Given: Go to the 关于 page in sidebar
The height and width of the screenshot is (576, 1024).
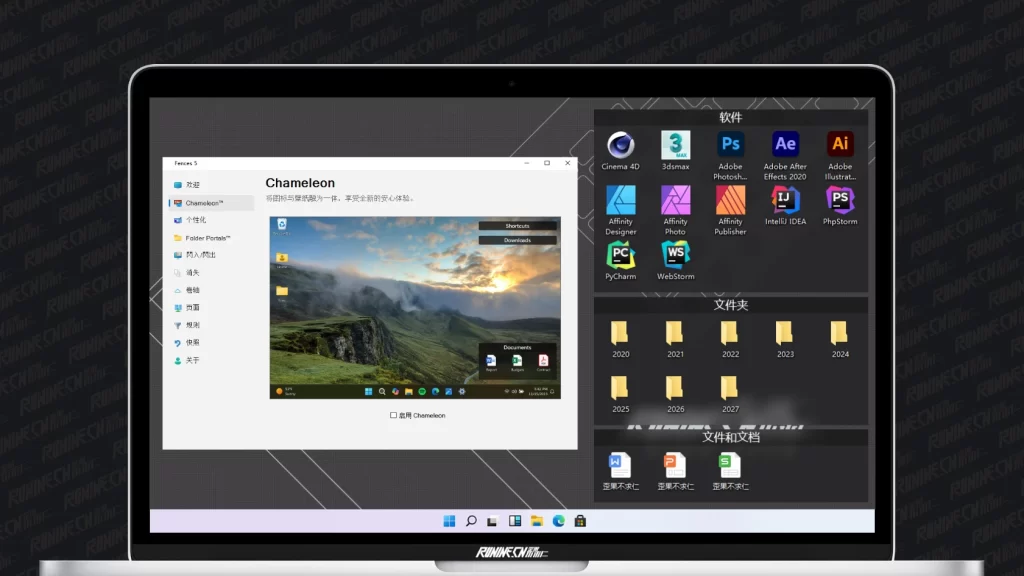Looking at the screenshot, I should (x=192, y=360).
